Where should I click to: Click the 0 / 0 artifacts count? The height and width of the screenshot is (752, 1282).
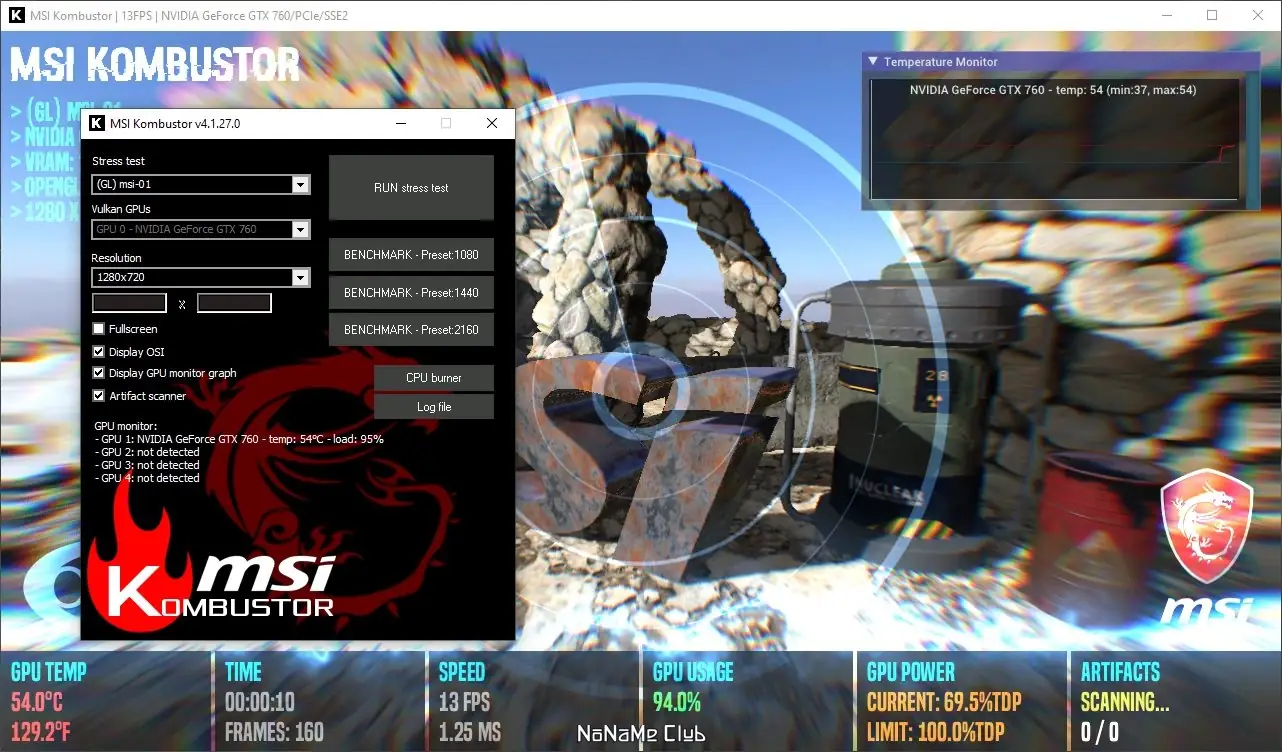tap(1100, 731)
